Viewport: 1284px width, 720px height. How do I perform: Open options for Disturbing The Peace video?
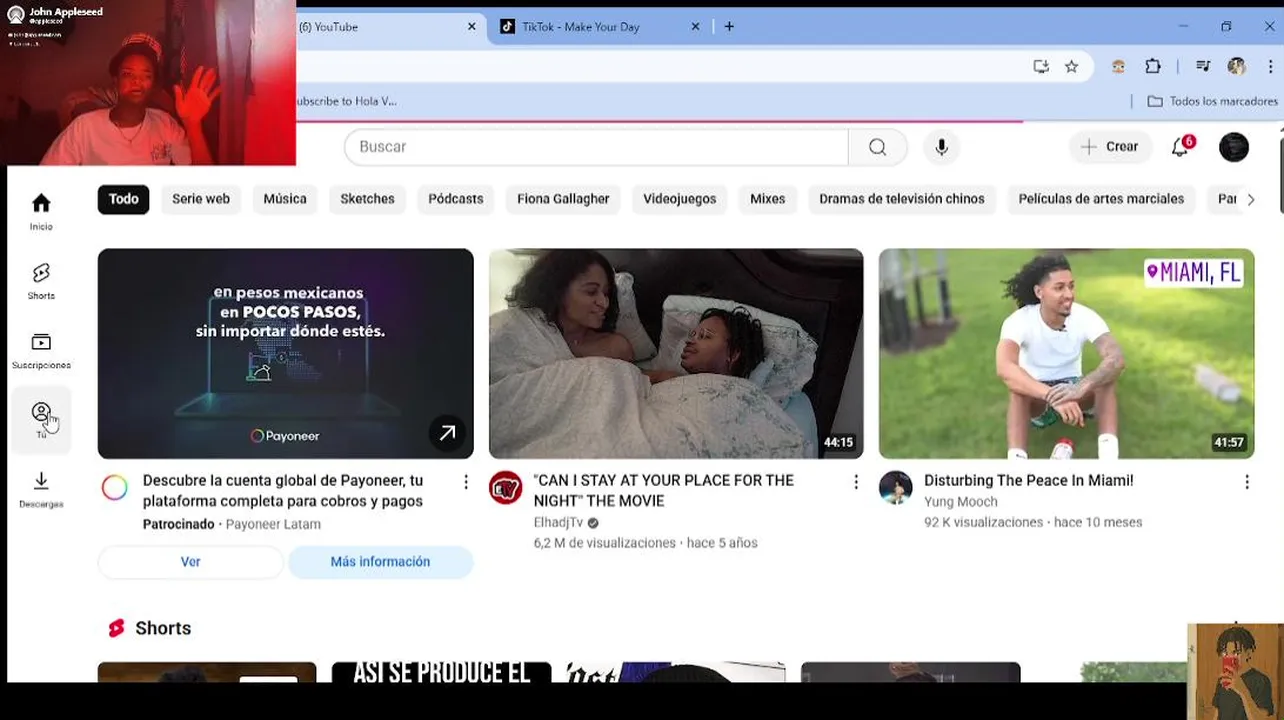[x=1247, y=482]
